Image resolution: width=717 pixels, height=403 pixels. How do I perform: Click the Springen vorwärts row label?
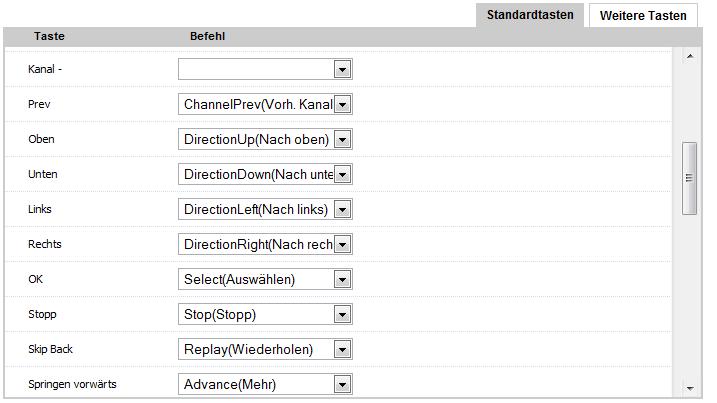coord(72,384)
